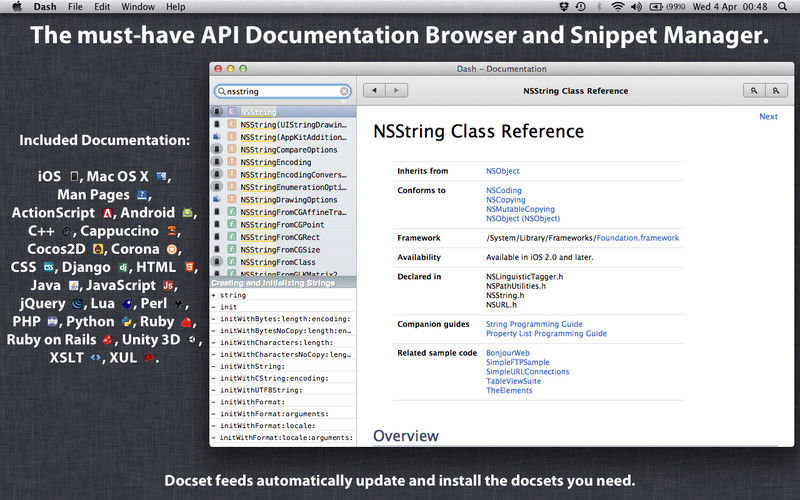The image size is (800, 500).
Task: Click the second find-in-page button in the toolbar
Action: tap(777, 91)
